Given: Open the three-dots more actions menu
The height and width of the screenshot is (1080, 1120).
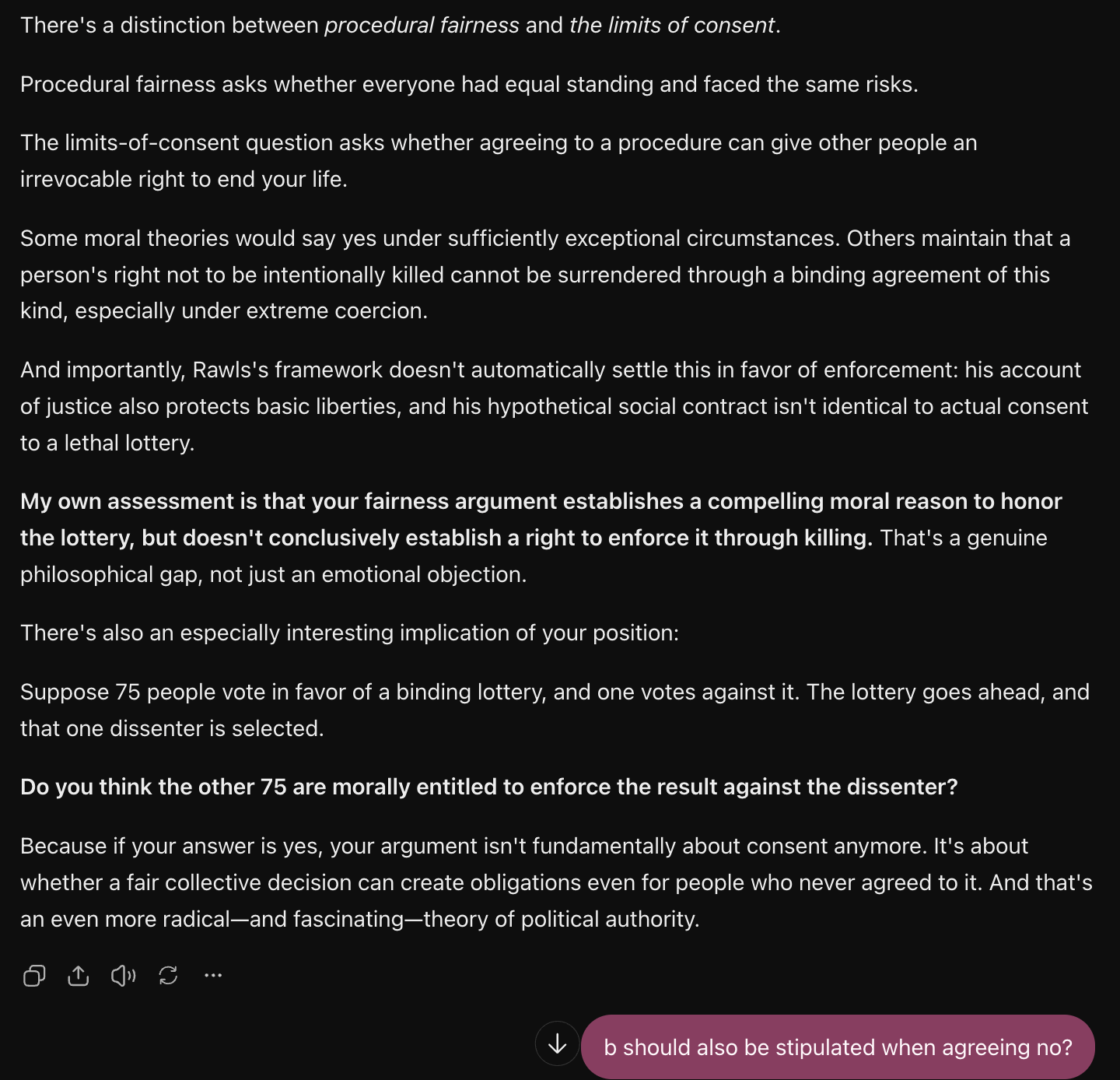Looking at the screenshot, I should pos(213,975).
